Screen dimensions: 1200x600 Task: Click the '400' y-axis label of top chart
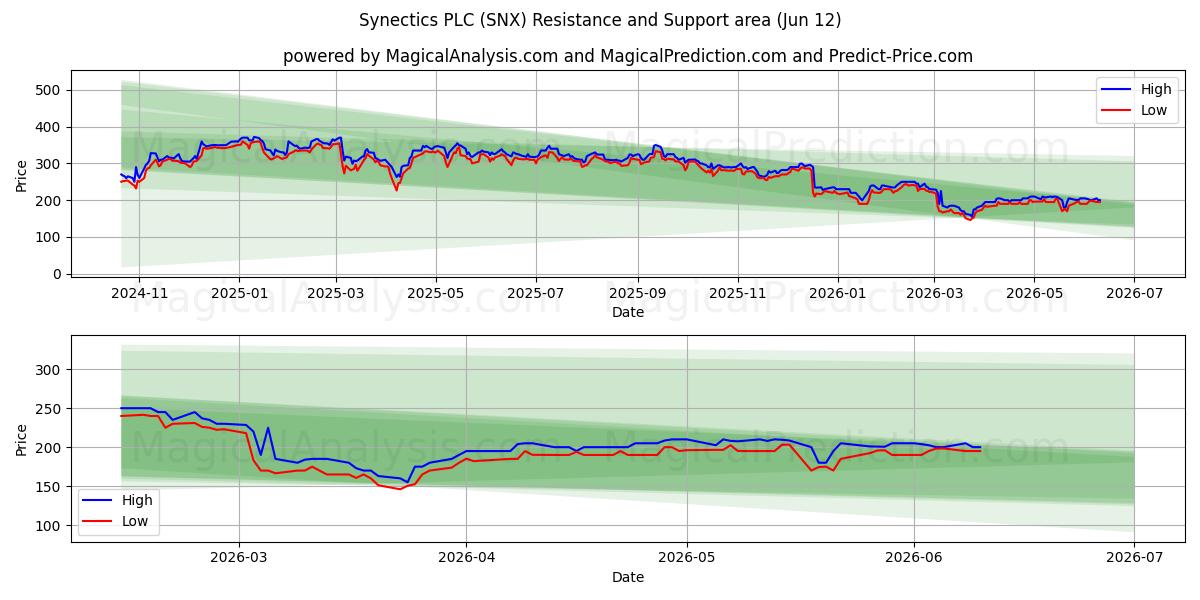point(49,127)
